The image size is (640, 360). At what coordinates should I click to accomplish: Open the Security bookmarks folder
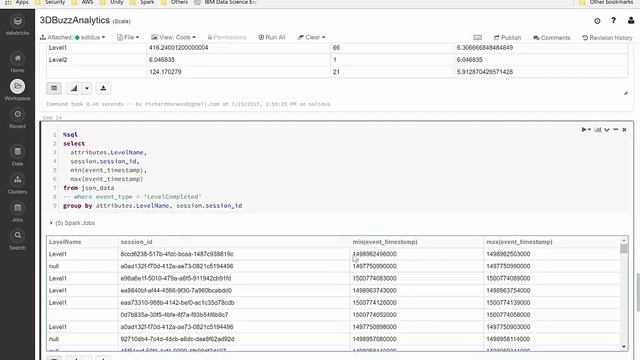[x=50, y=2]
